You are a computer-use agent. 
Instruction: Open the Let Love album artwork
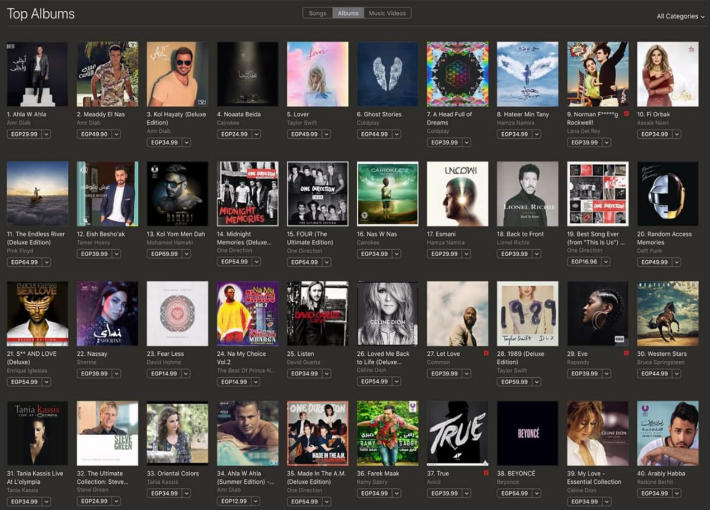tap(458, 313)
